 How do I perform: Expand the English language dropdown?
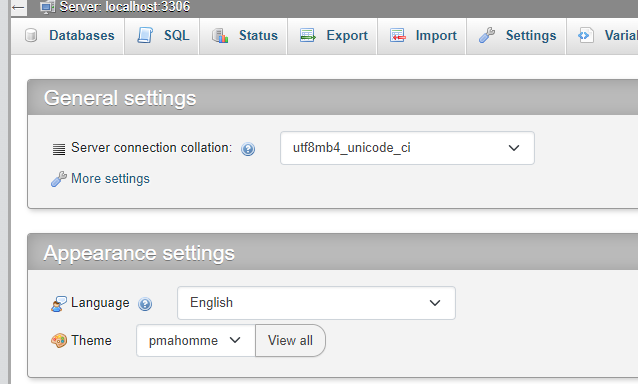[316, 303]
